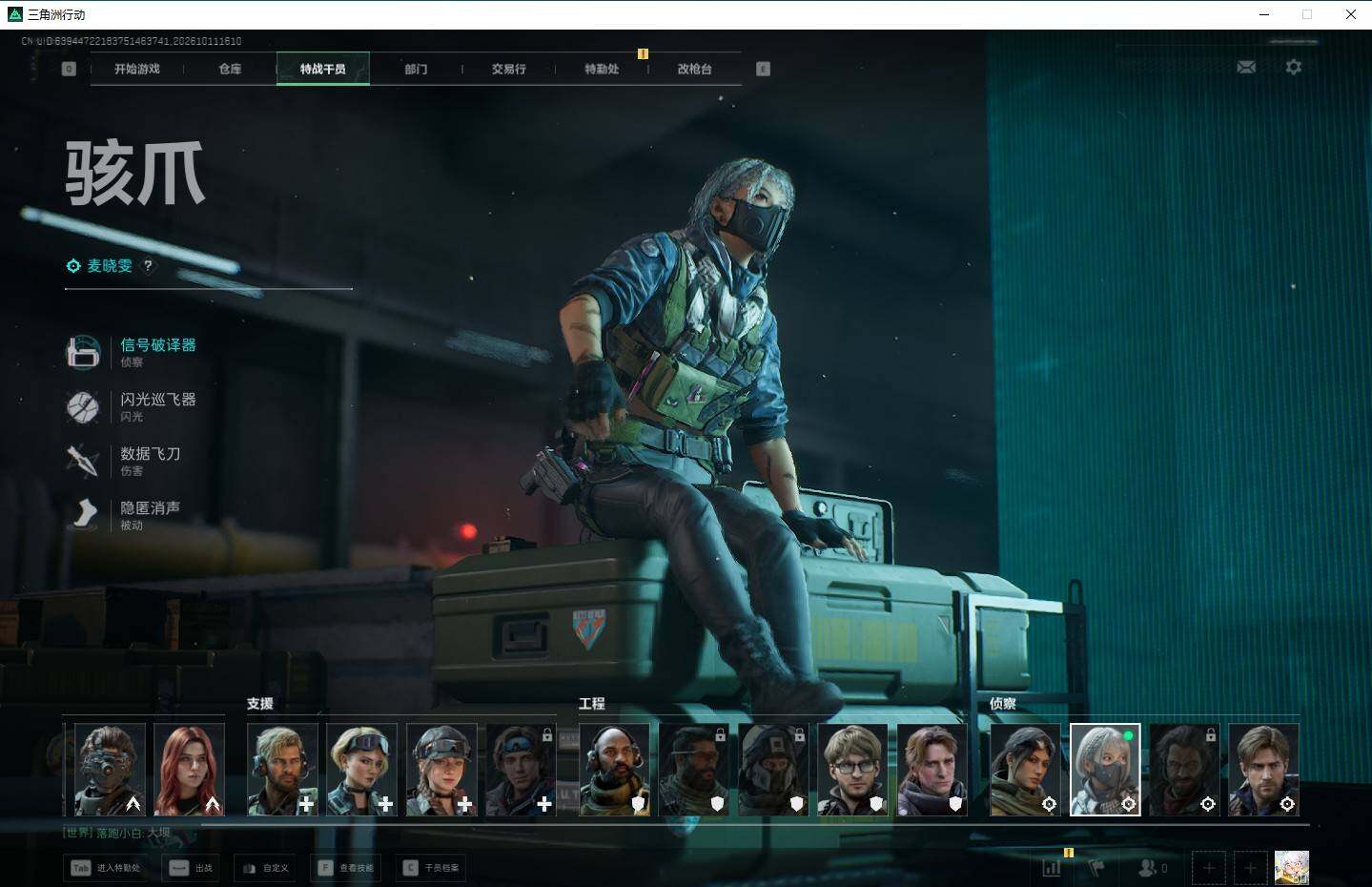
Task: Open the player avatar in the bottom corner
Action: [x=1292, y=868]
